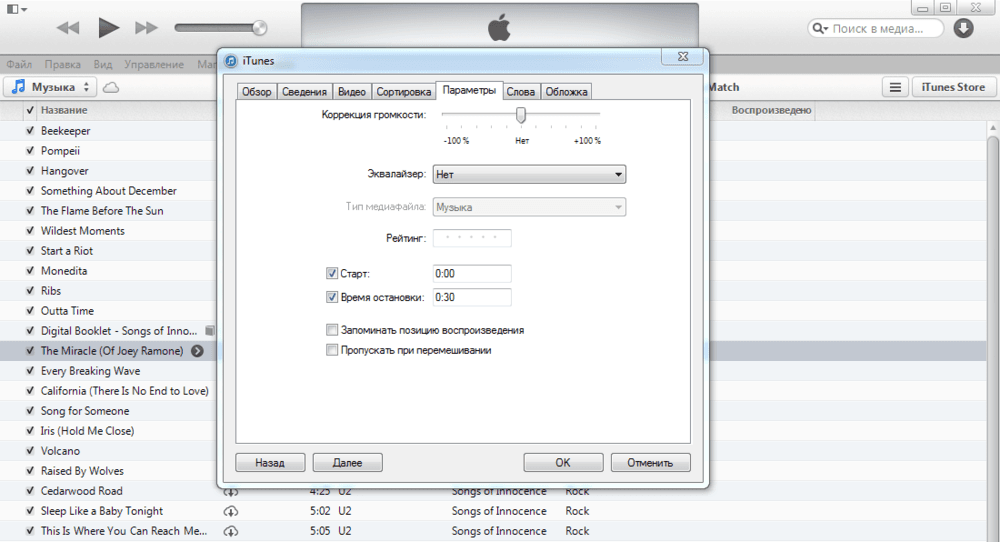
Task: Click the Старт time input field
Action: [472, 274]
